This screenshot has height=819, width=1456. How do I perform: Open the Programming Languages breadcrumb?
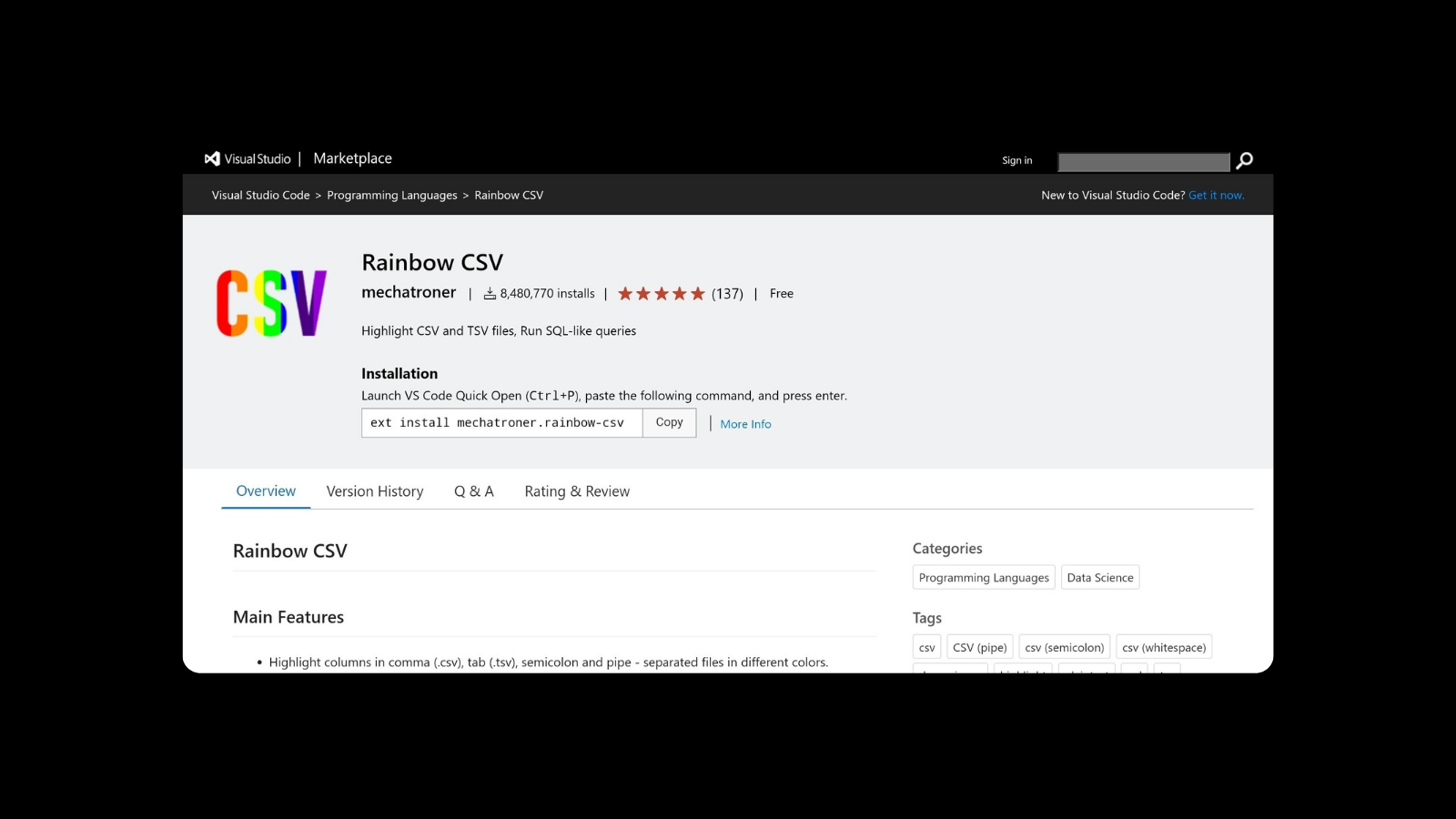tap(392, 195)
